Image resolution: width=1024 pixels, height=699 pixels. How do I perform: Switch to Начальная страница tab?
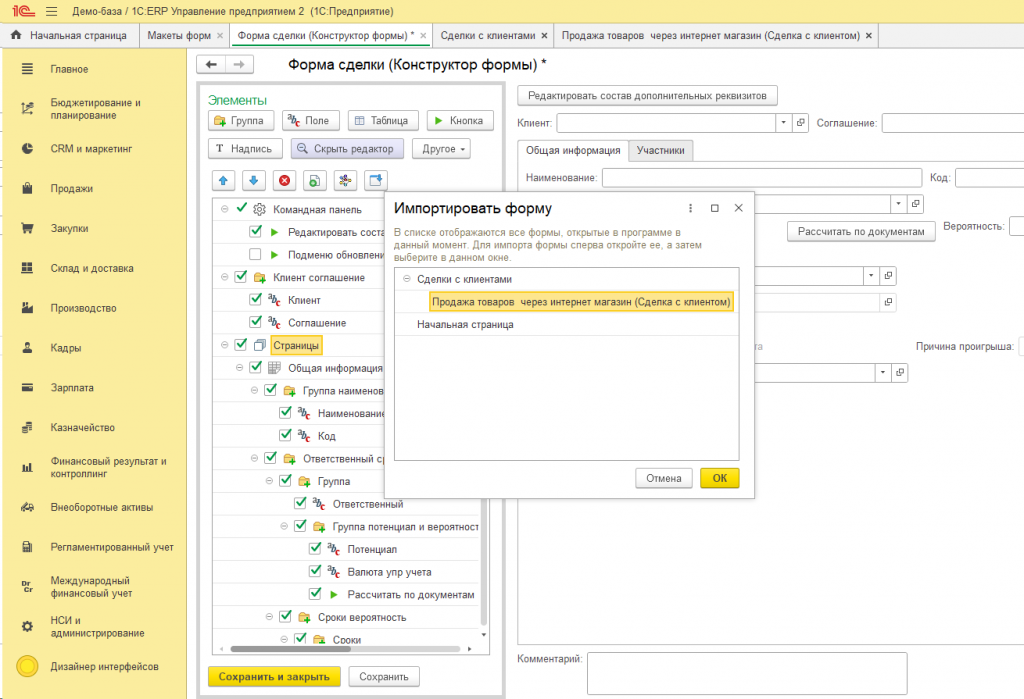pos(70,35)
